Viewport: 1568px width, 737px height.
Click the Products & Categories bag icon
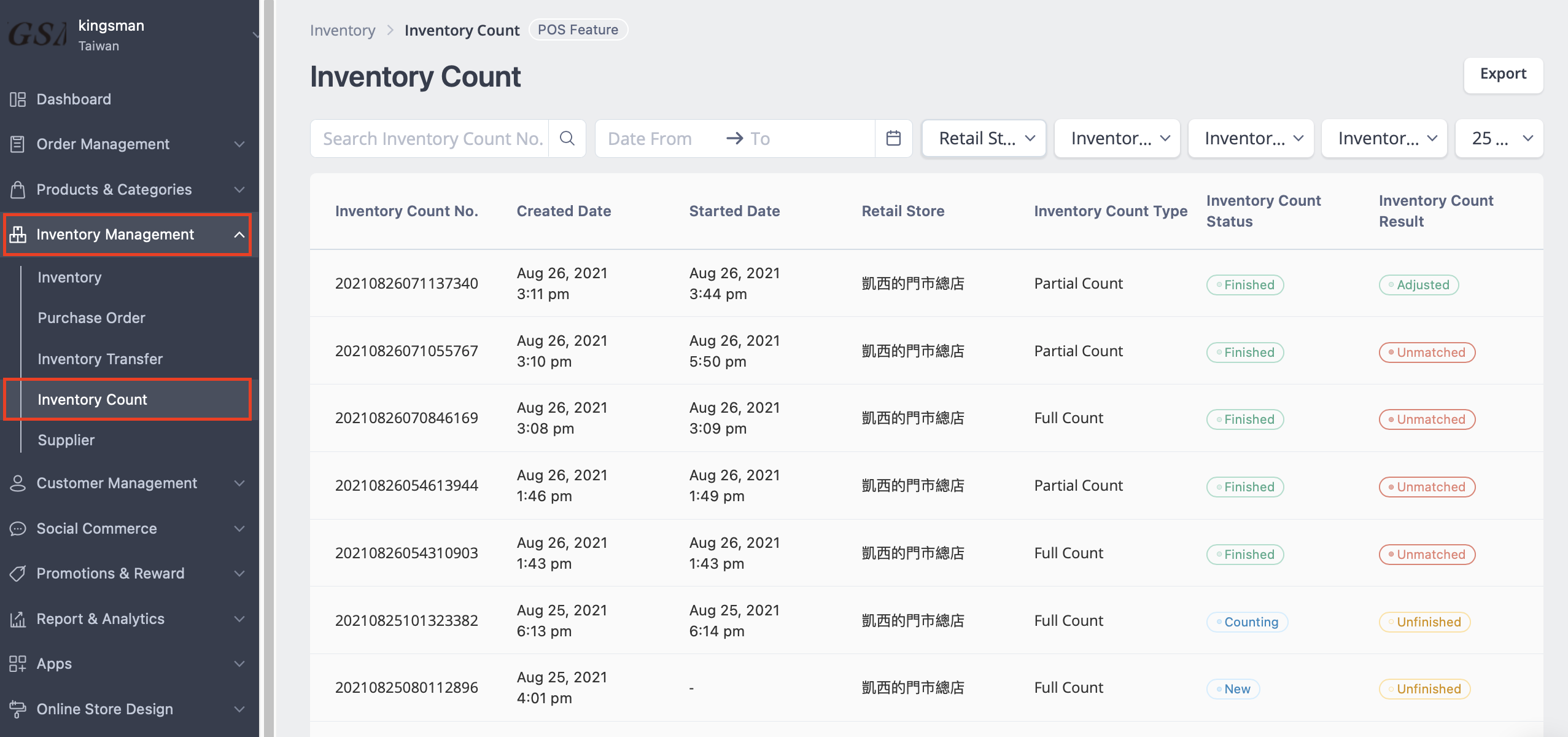tap(18, 190)
